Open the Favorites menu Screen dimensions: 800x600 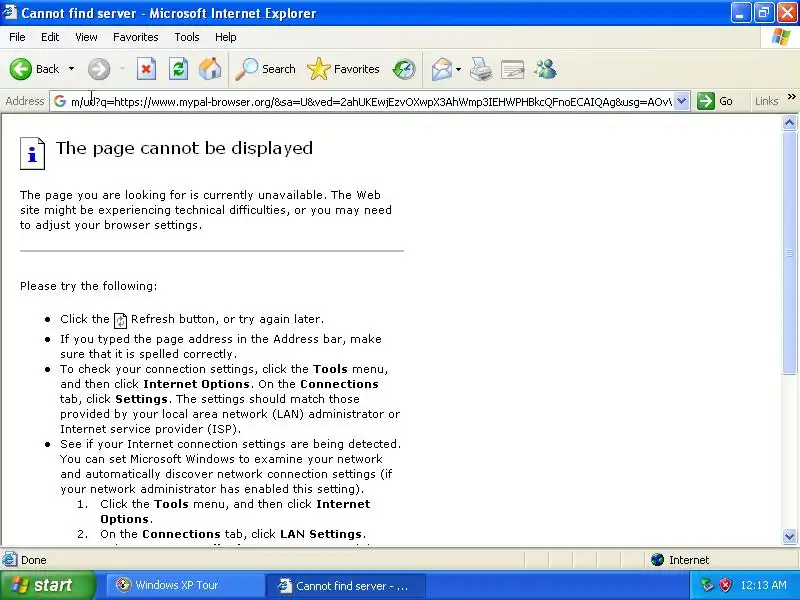coord(136,37)
